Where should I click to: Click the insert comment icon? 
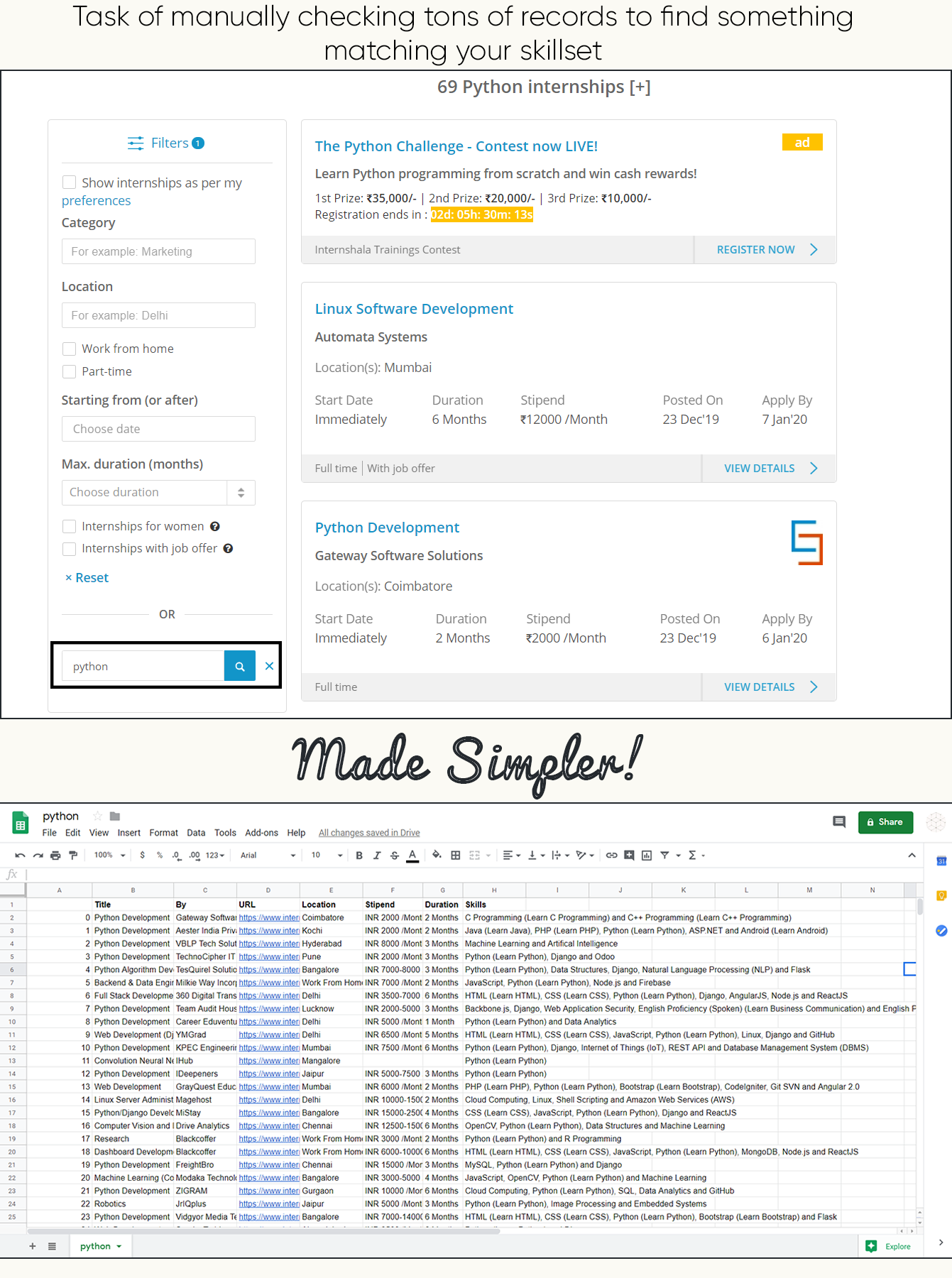click(629, 856)
